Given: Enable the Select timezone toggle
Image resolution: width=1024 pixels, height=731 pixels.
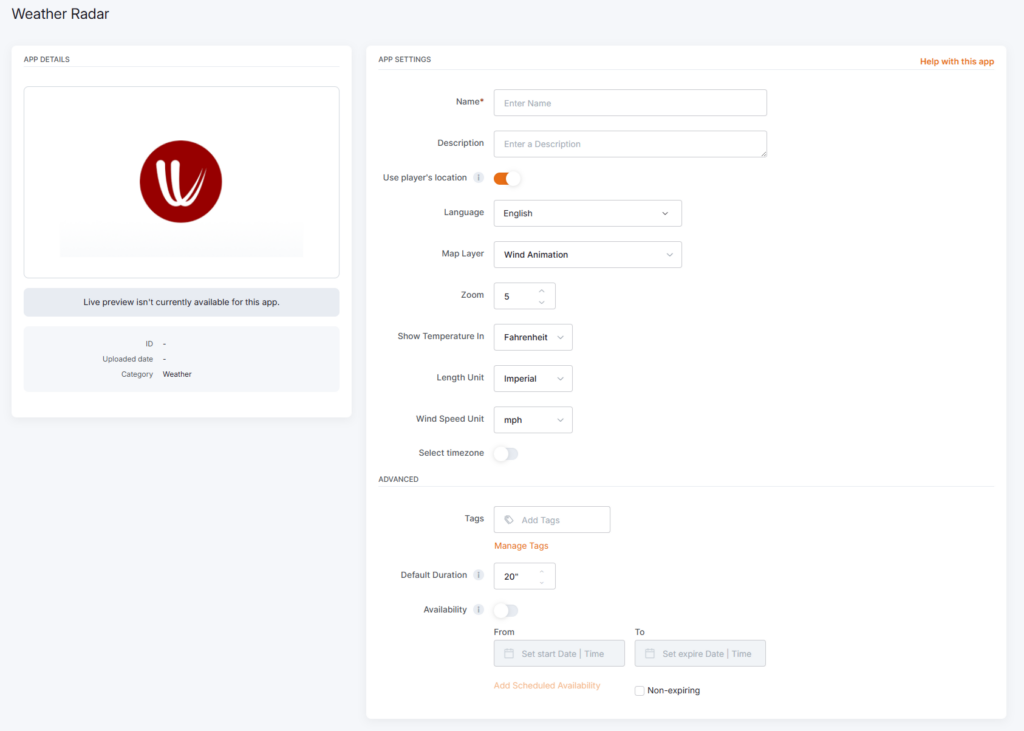Looking at the screenshot, I should [506, 454].
